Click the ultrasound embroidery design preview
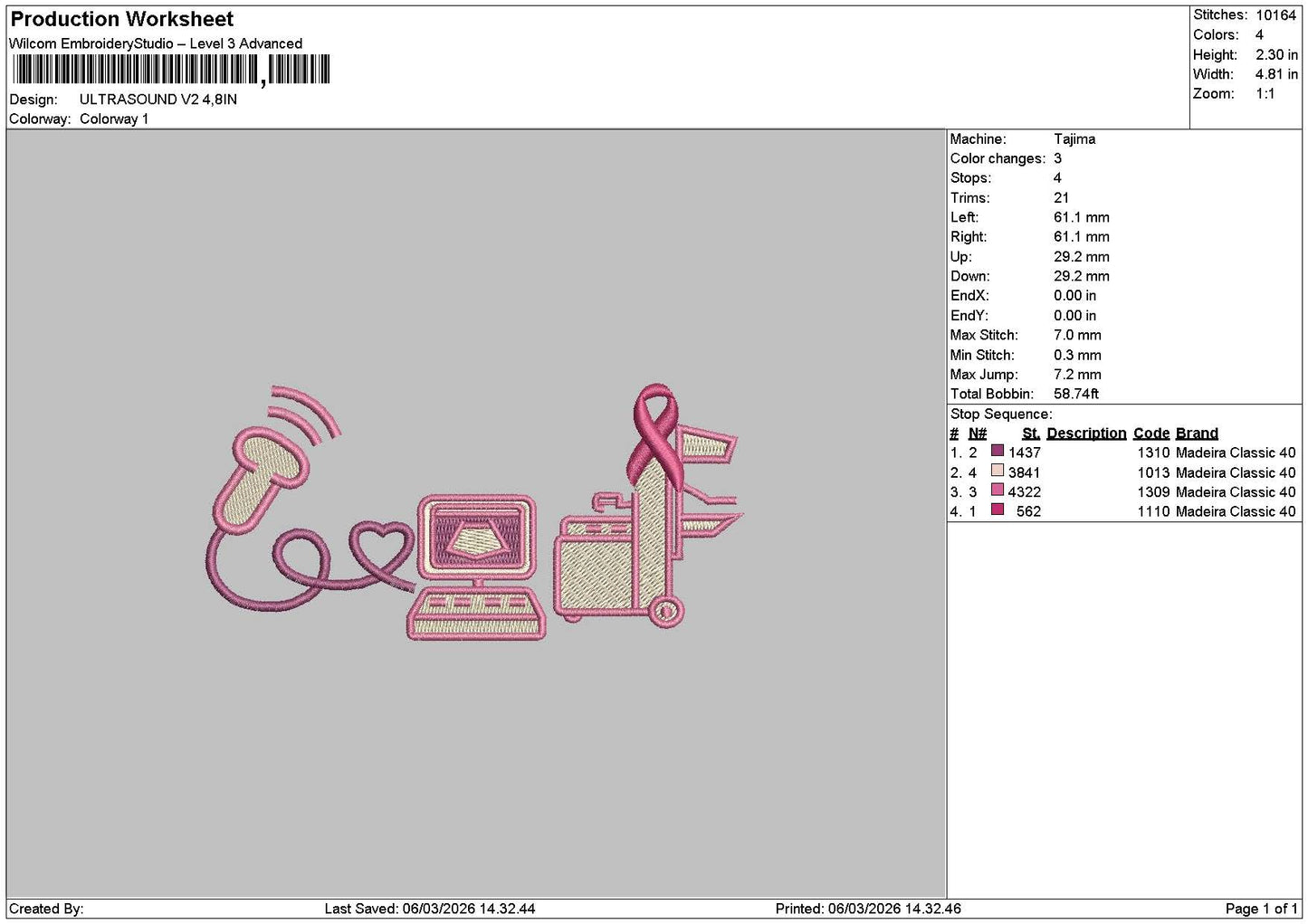 tap(474, 513)
